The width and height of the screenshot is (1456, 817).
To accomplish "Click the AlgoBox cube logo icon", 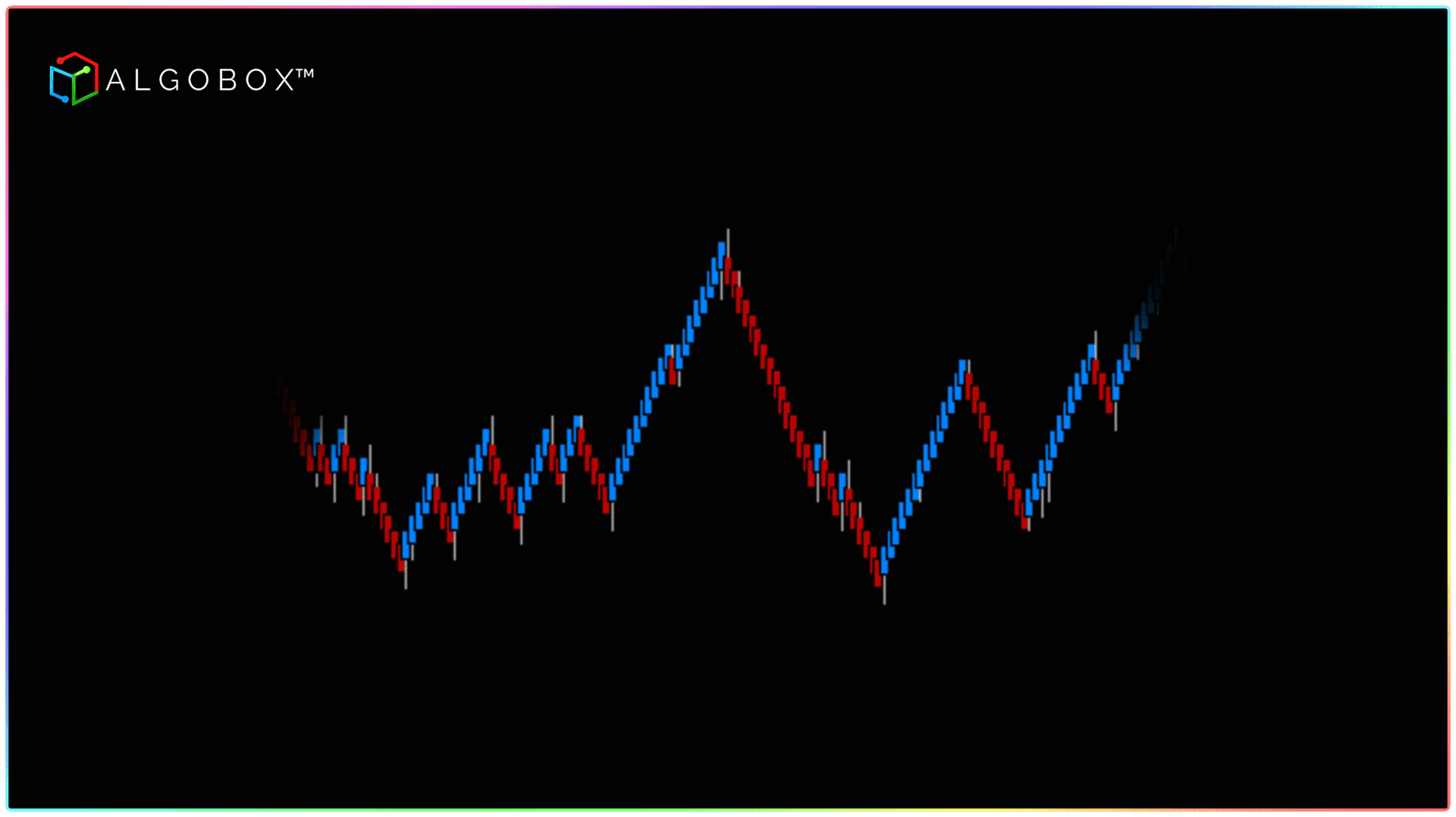I will (x=74, y=79).
